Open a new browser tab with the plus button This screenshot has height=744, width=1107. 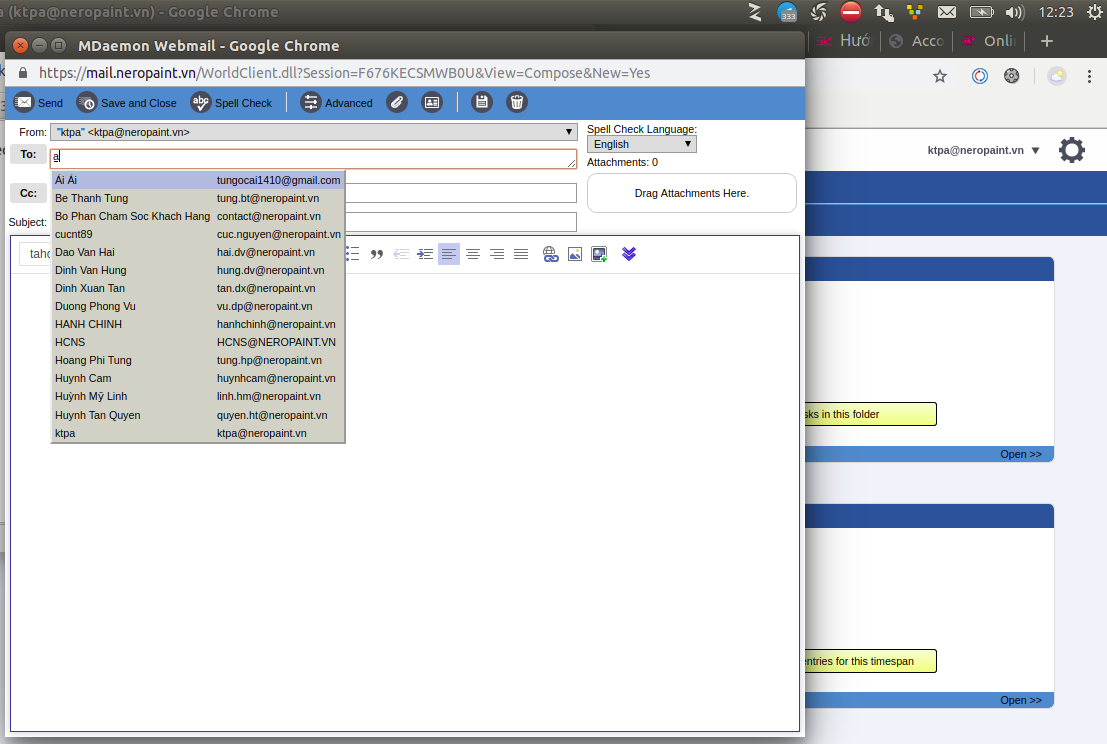click(1045, 42)
